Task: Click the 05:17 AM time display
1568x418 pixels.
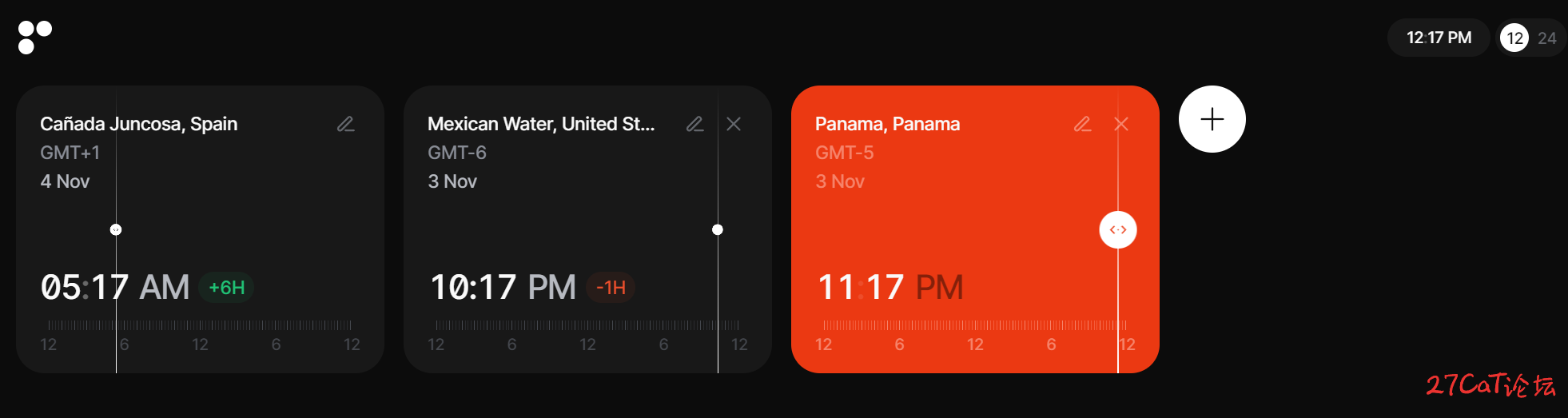Action: click(x=115, y=287)
